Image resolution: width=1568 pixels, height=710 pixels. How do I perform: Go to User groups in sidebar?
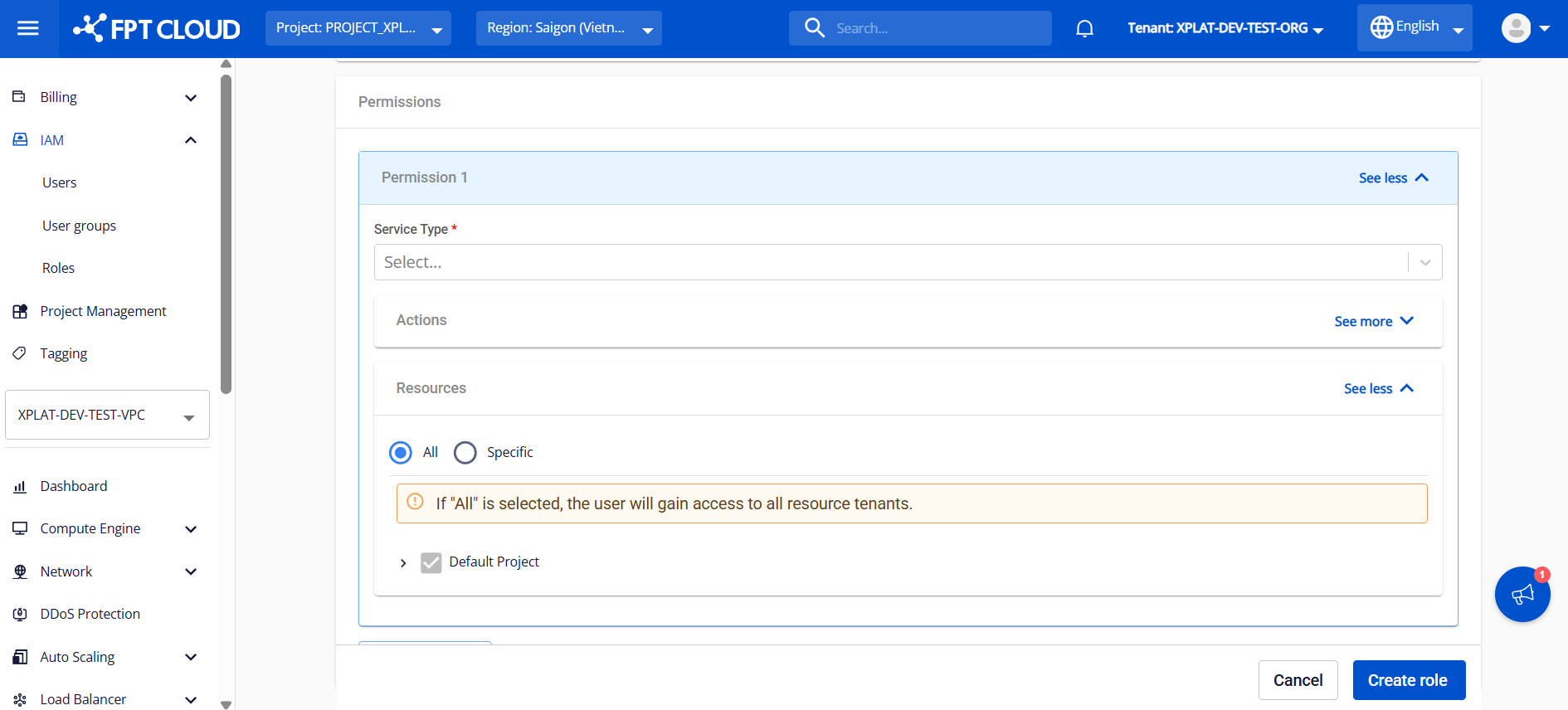[x=79, y=226]
